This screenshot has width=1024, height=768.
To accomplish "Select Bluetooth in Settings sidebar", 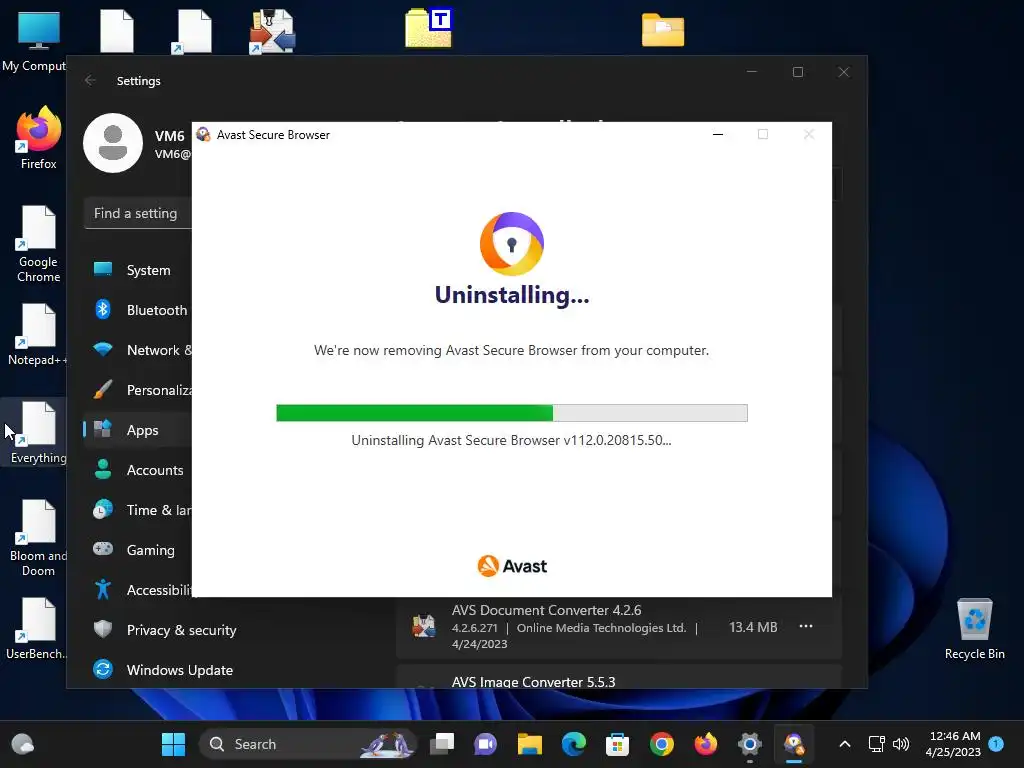I will coord(138,310).
